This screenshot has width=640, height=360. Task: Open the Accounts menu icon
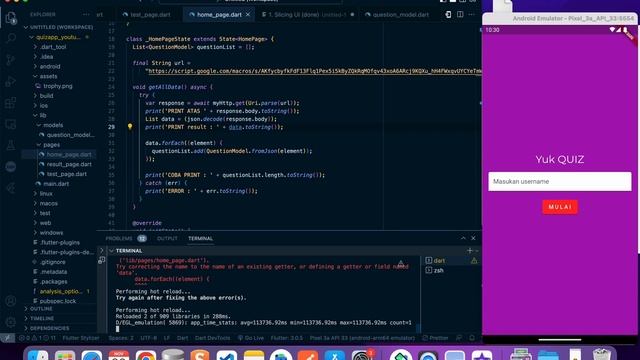11,301
